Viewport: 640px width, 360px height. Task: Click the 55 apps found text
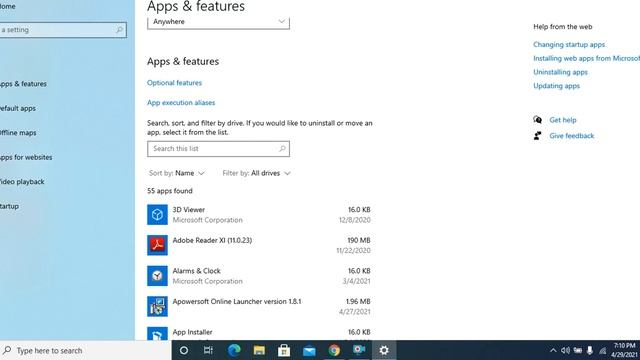coord(170,191)
